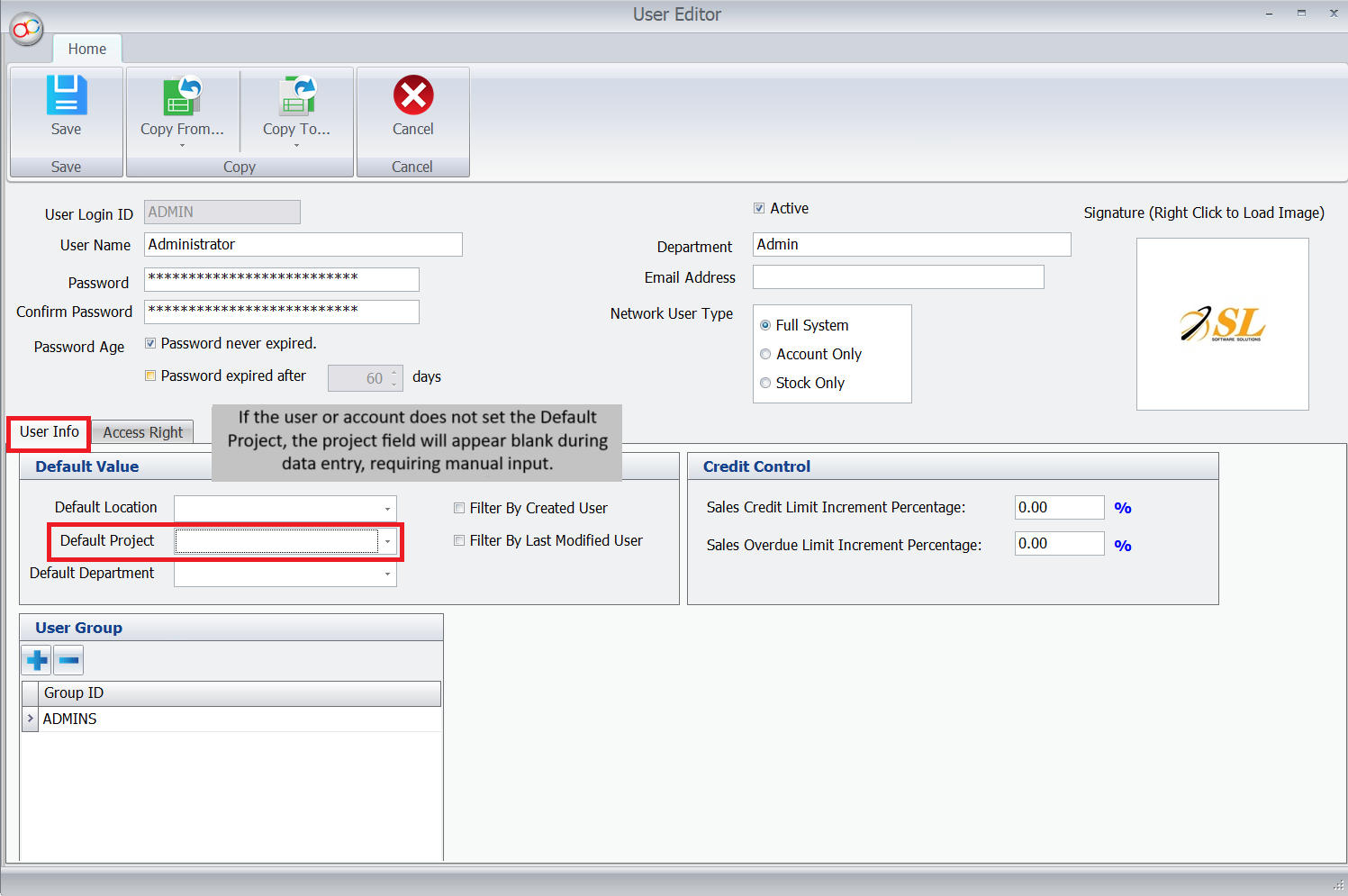The height and width of the screenshot is (896, 1348).
Task: Remove user group with minus icon
Action: (x=69, y=661)
